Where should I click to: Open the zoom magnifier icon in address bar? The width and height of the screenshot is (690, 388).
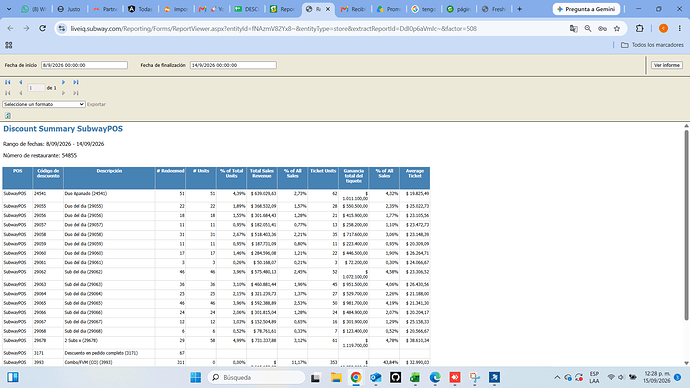588,28
